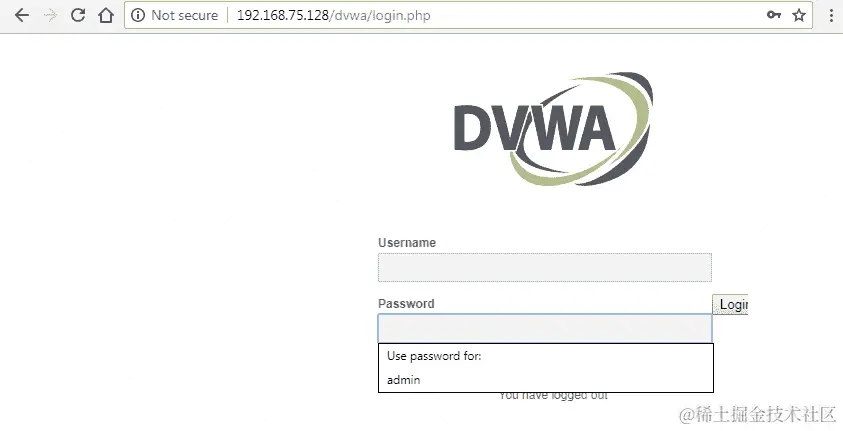Choose 'admin' from the saved password suggestions
The image size is (843, 431).
point(546,380)
